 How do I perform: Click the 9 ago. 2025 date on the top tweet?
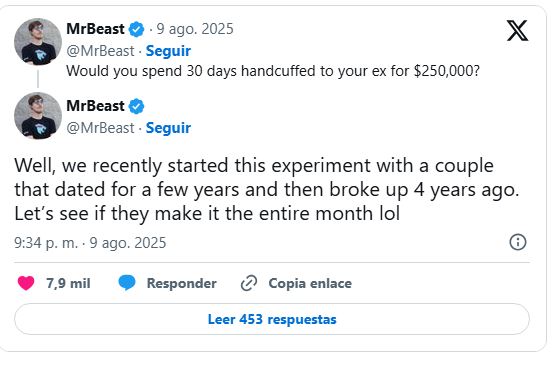(195, 29)
